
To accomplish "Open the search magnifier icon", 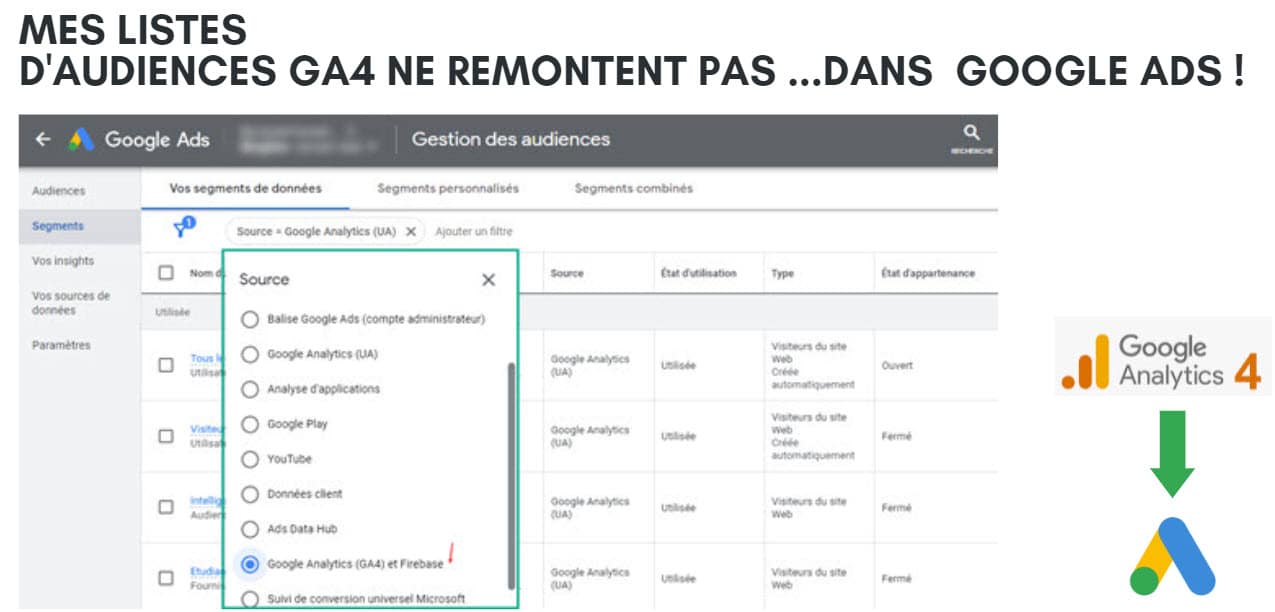I will tap(971, 132).
